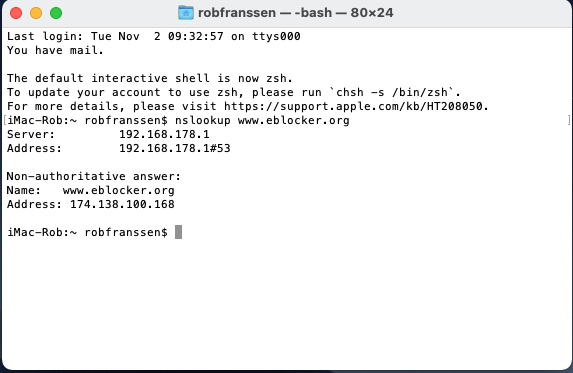Click the 'Non-authoritative answer:' line
Image resolution: width=573 pixels, height=373 pixels.
pyautogui.click(x=94, y=176)
